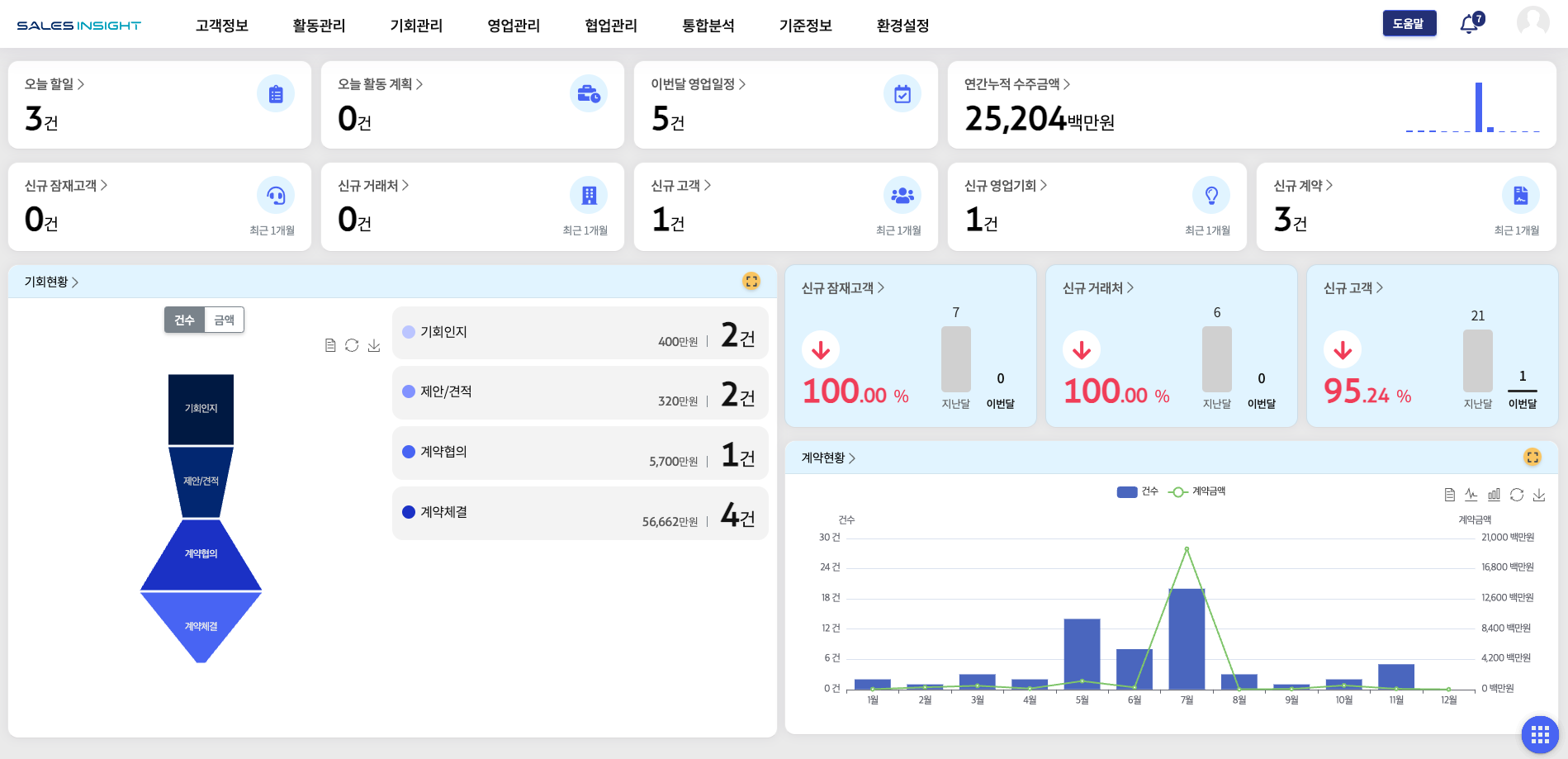Open the 계약현황 panel link
The width and height of the screenshot is (1568, 759).
[x=828, y=458]
